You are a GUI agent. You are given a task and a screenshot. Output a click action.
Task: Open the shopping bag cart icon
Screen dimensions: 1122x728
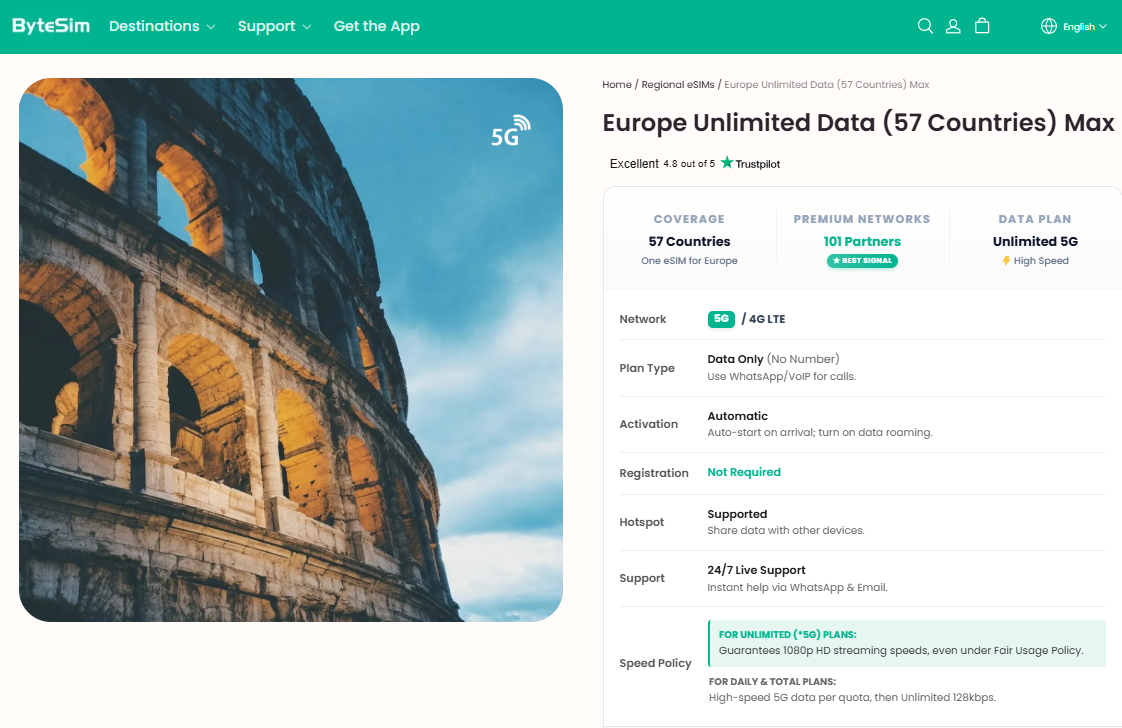(x=982, y=26)
